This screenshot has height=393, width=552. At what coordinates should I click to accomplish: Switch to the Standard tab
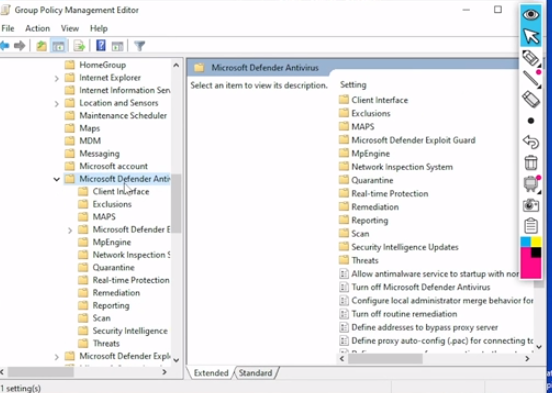click(x=256, y=373)
